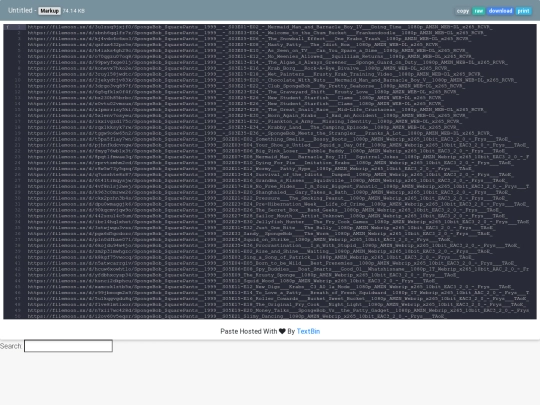Focus the Search input field

68,346
